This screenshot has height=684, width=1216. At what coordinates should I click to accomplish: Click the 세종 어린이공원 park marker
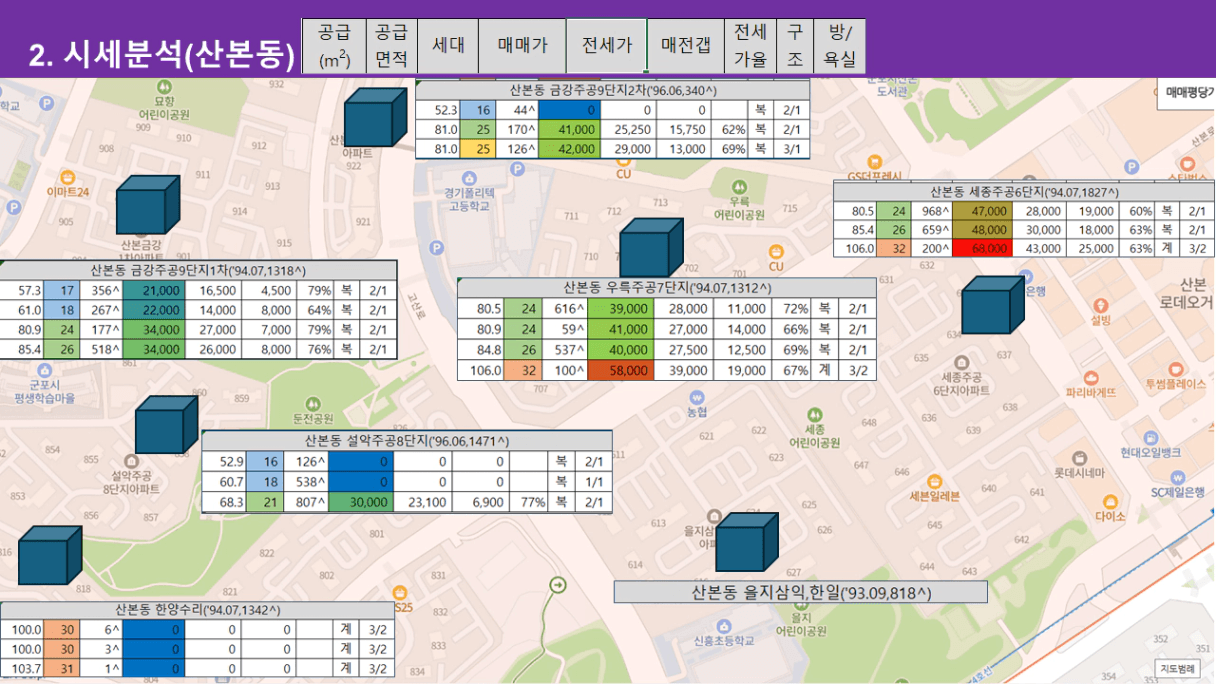815,414
